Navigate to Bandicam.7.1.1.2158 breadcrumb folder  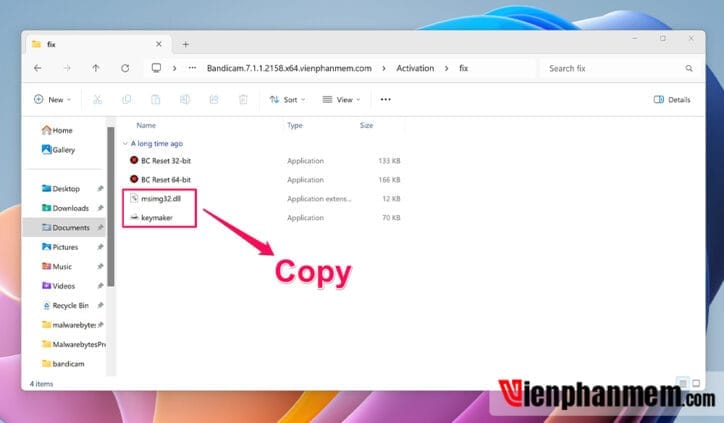coord(289,68)
